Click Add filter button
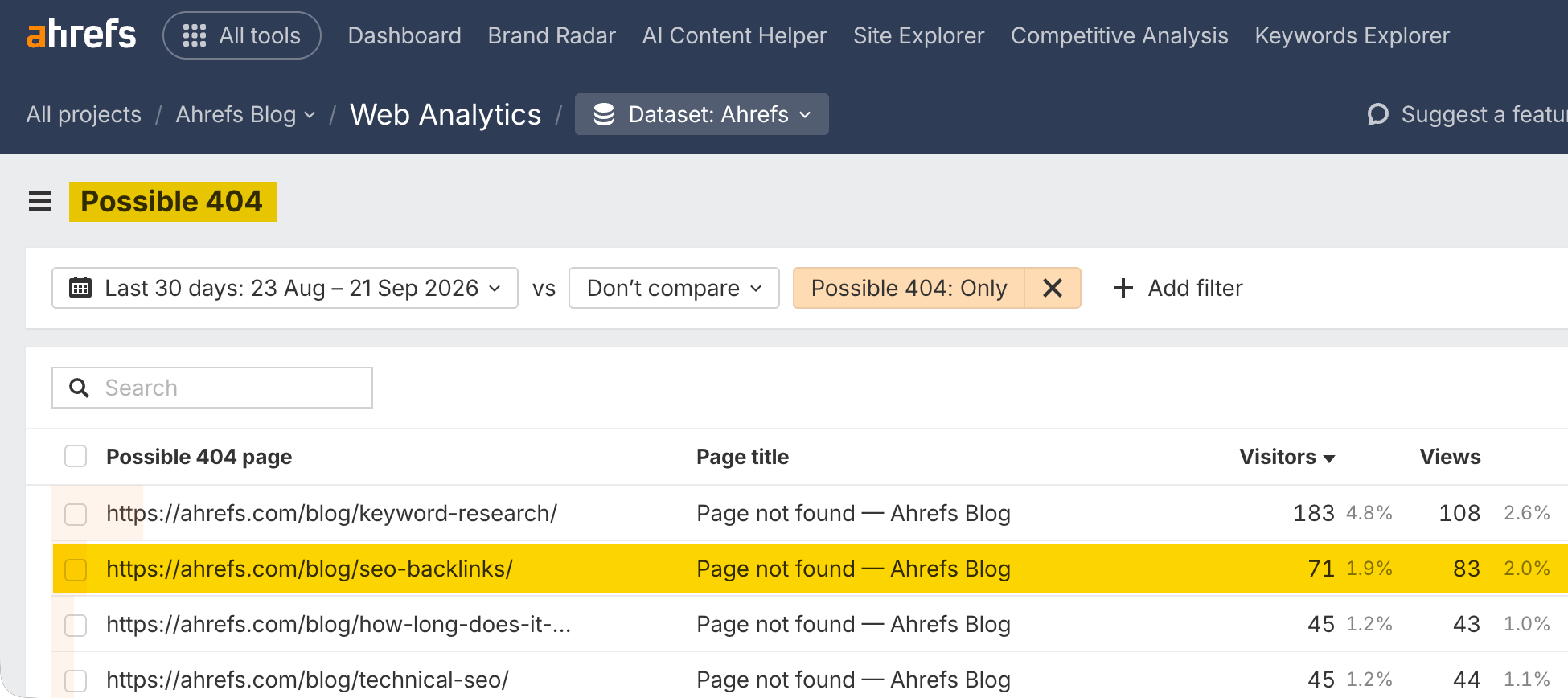 click(x=1178, y=288)
